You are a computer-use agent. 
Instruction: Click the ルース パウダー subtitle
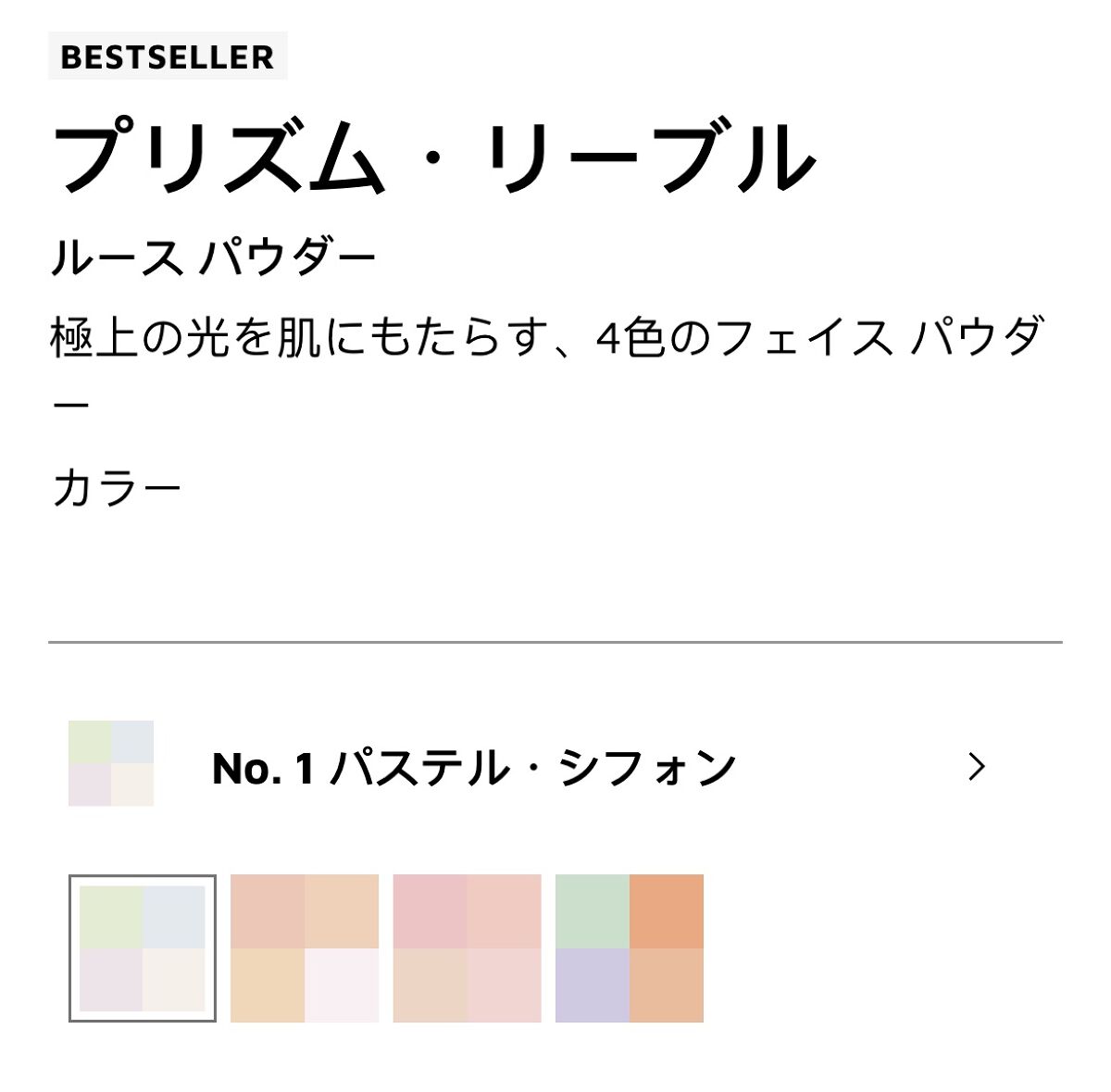pyautogui.click(x=214, y=258)
